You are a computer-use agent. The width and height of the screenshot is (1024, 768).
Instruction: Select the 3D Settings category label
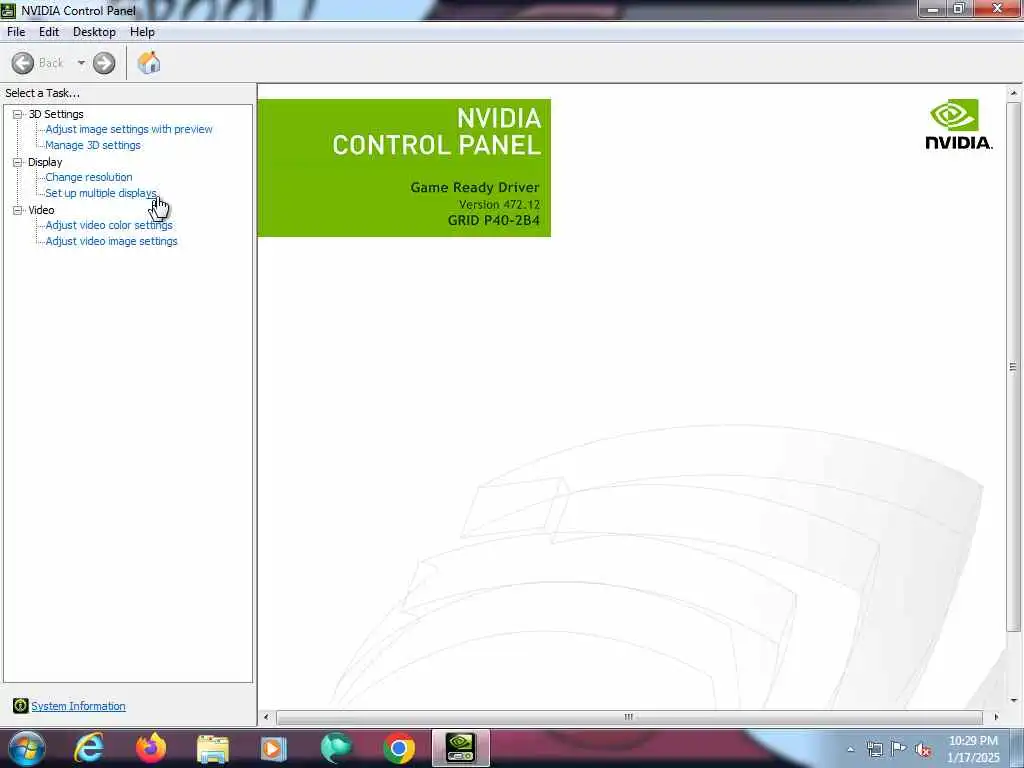tap(56, 114)
